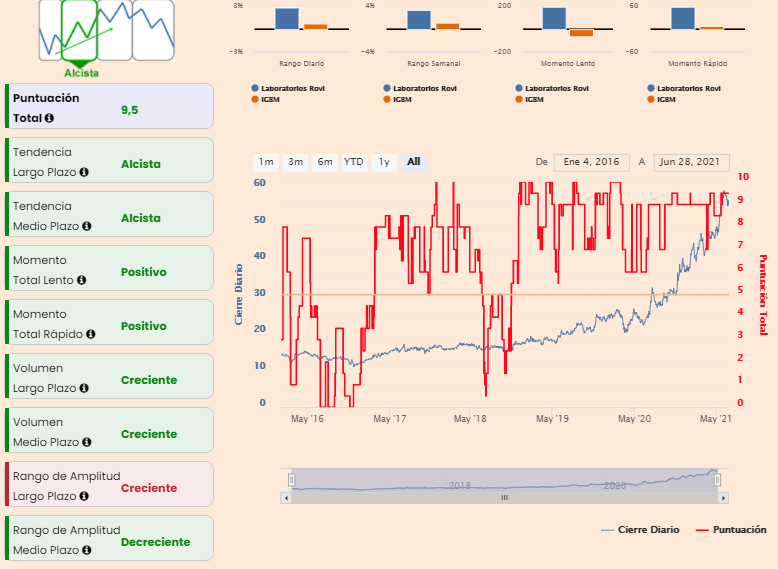The width and height of the screenshot is (778, 569).
Task: Click Decreciente in Rango de Amplitud Medio Plazo
Action: coord(156,542)
